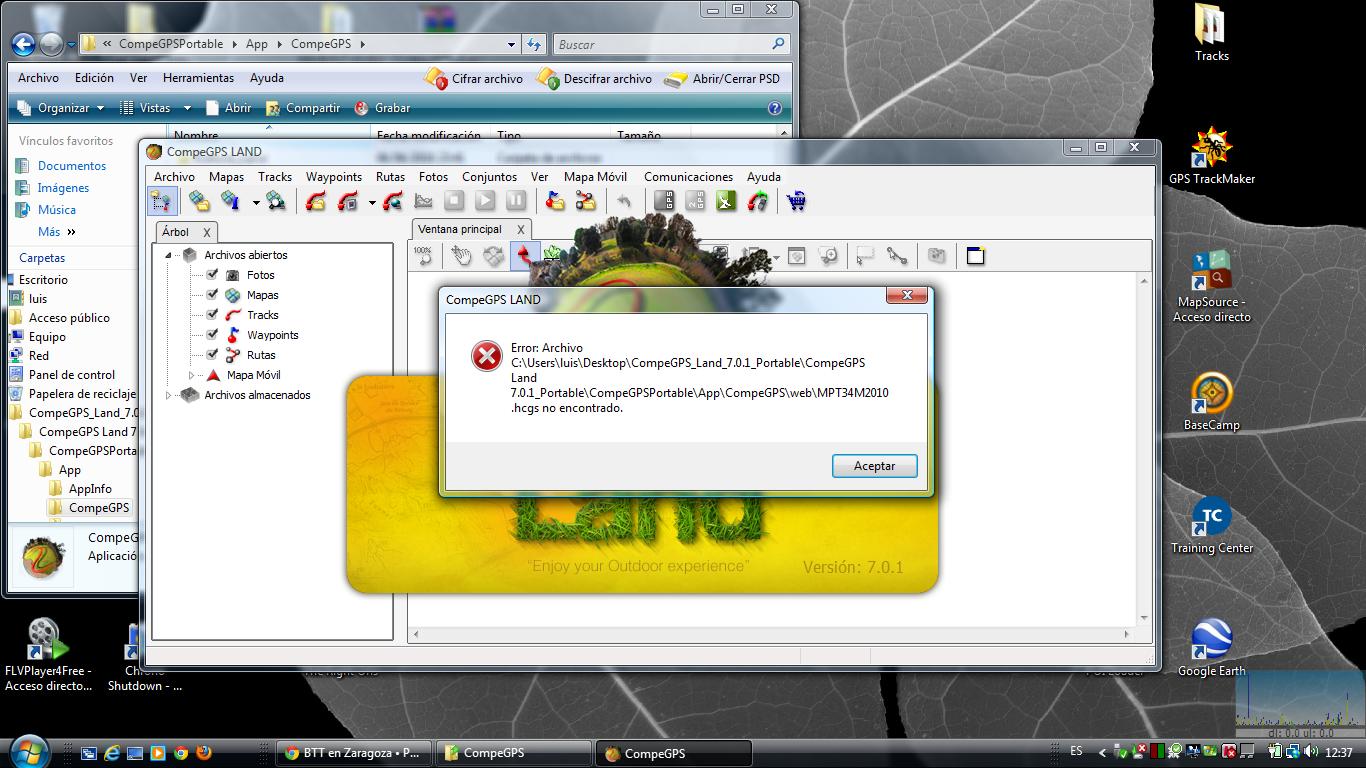Click the Cifrar archivo button
Viewport: 1366px width, 768px height.
pos(474,78)
